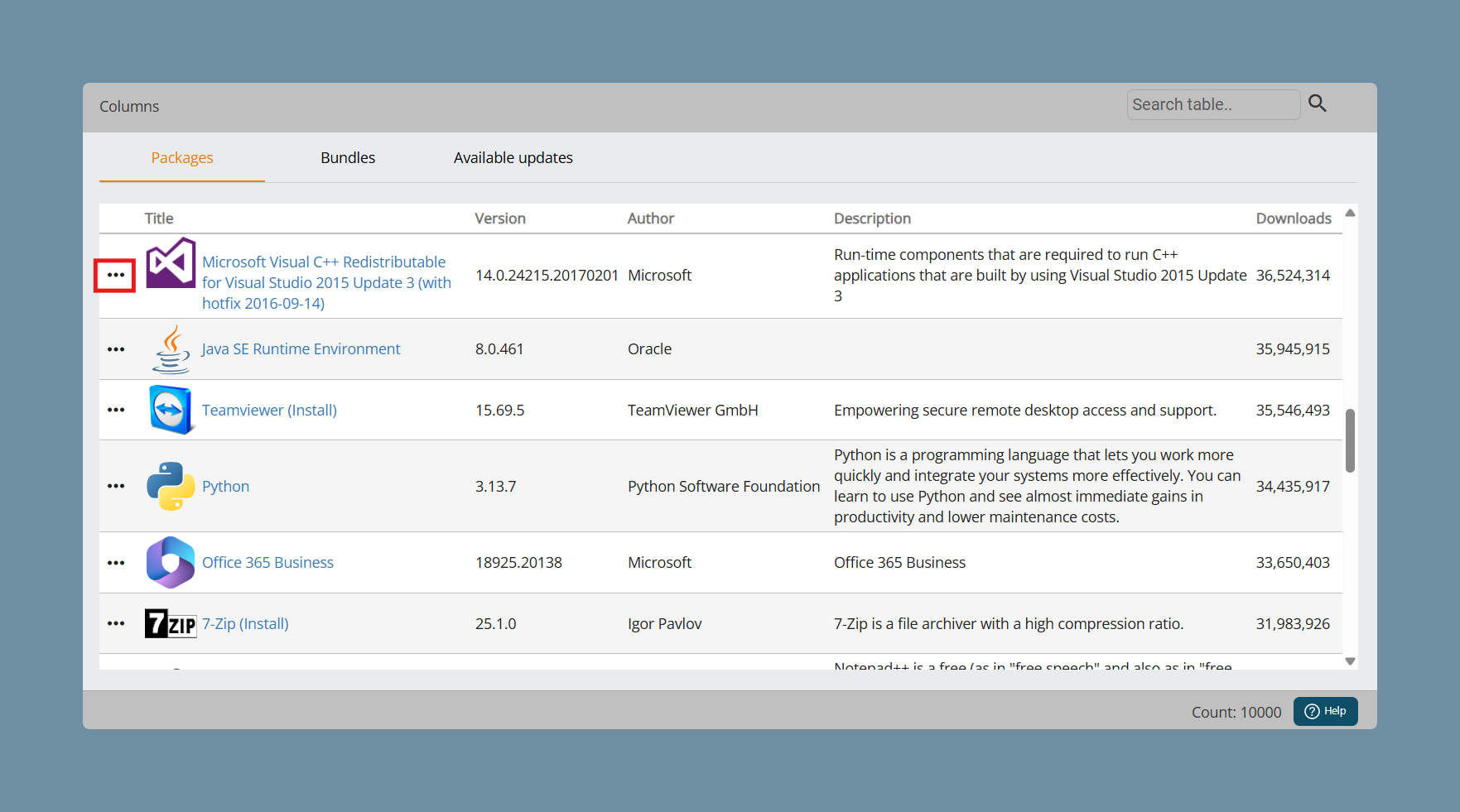
Task: Sort by the Author column header
Action: coord(651,218)
